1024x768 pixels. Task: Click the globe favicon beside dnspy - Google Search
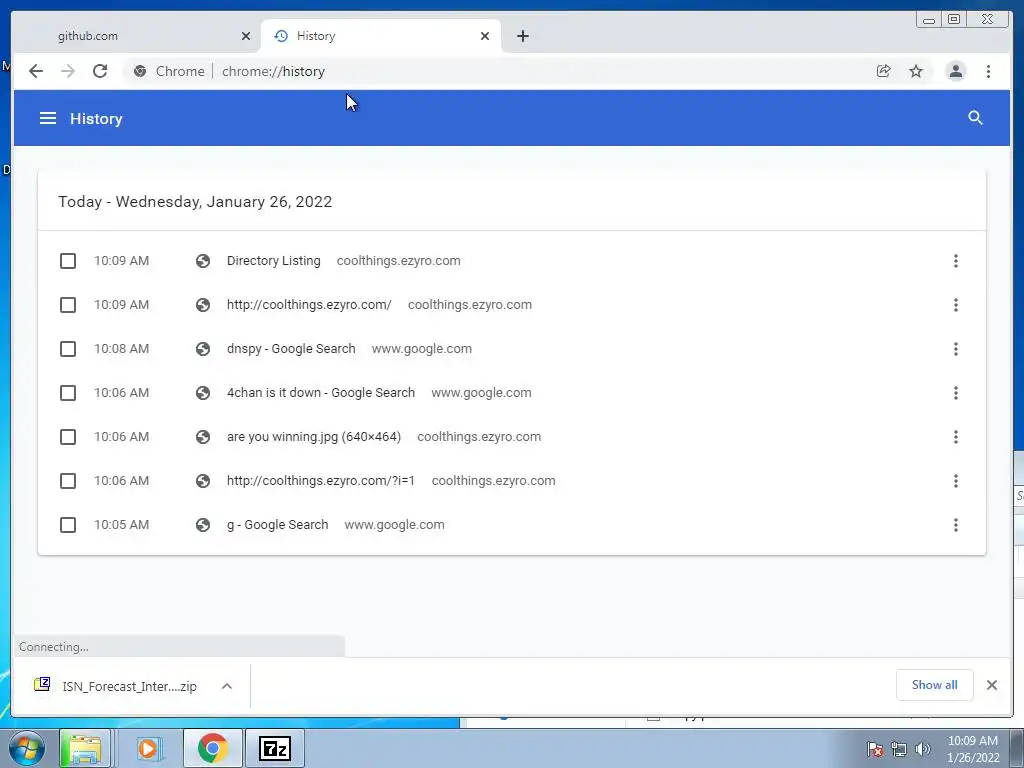point(203,349)
